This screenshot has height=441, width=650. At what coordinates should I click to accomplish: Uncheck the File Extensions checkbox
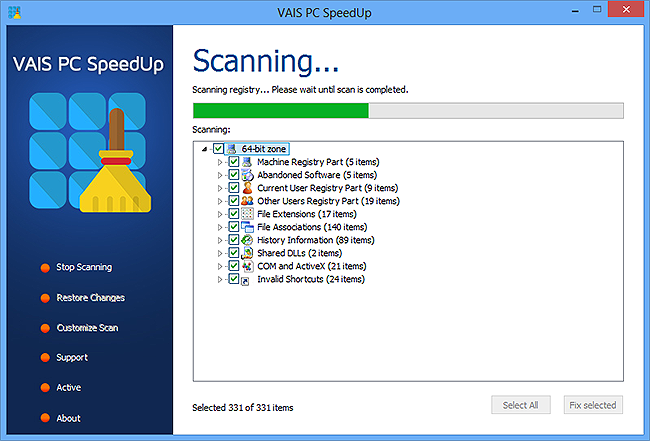pos(234,214)
